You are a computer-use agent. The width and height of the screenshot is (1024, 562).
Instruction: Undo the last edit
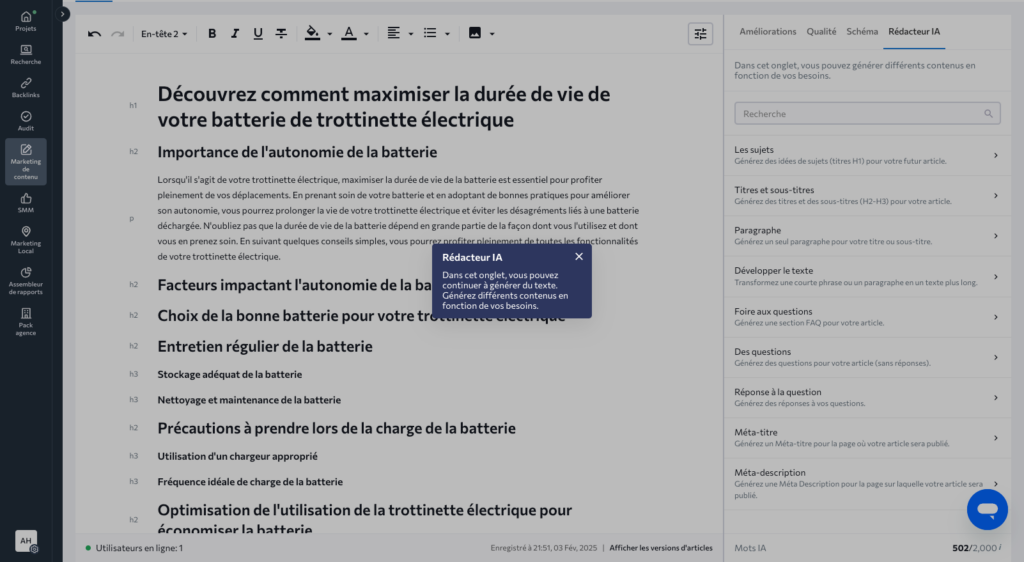pos(94,34)
